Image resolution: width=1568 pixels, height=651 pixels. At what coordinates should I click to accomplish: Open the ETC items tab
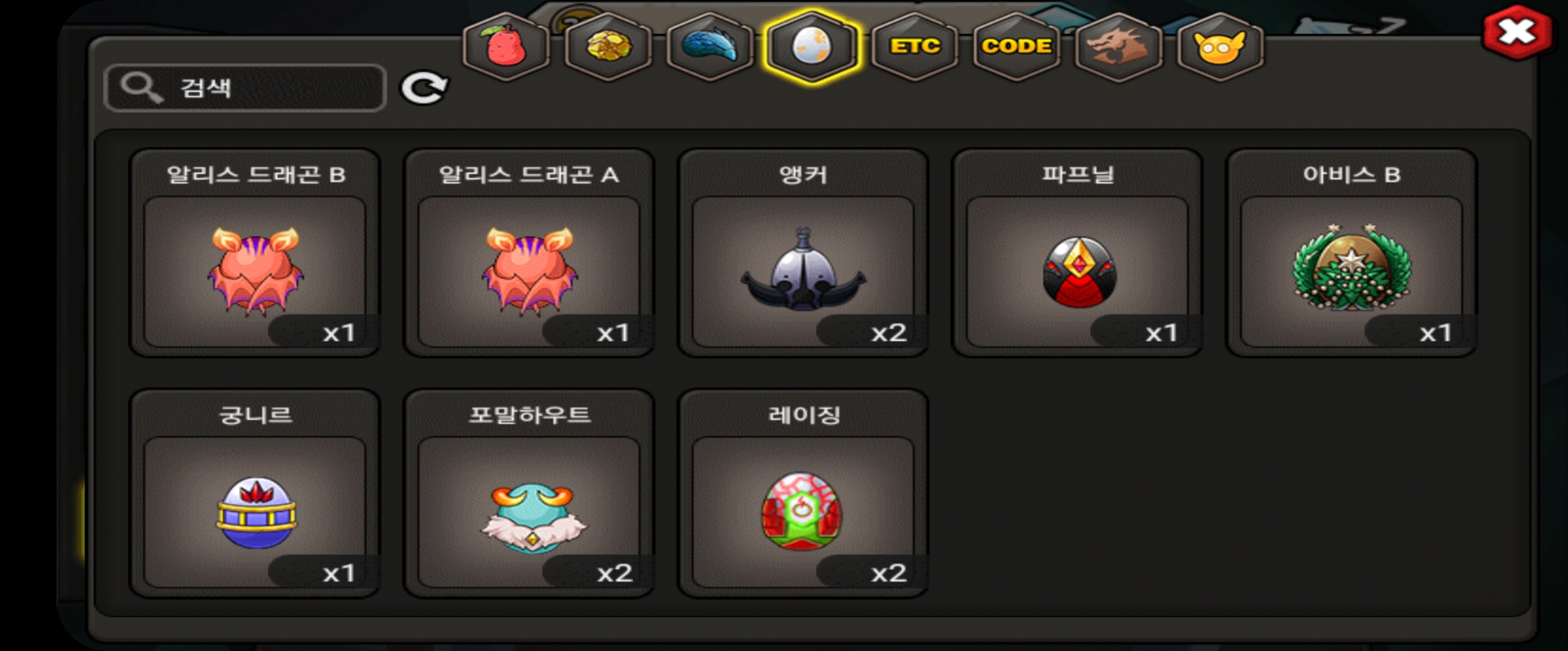[915, 46]
